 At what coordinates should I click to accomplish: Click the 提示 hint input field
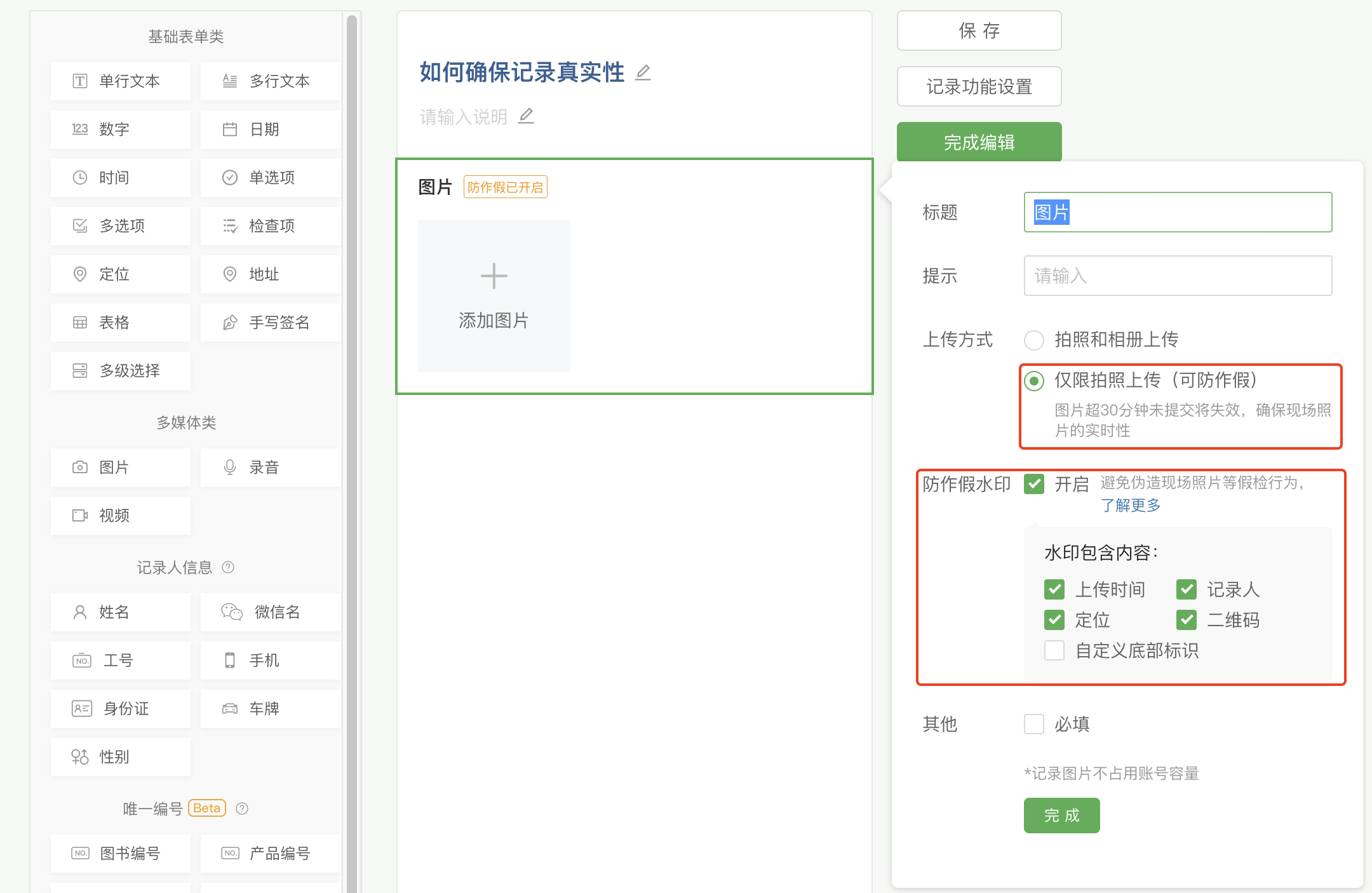pyautogui.click(x=1178, y=276)
